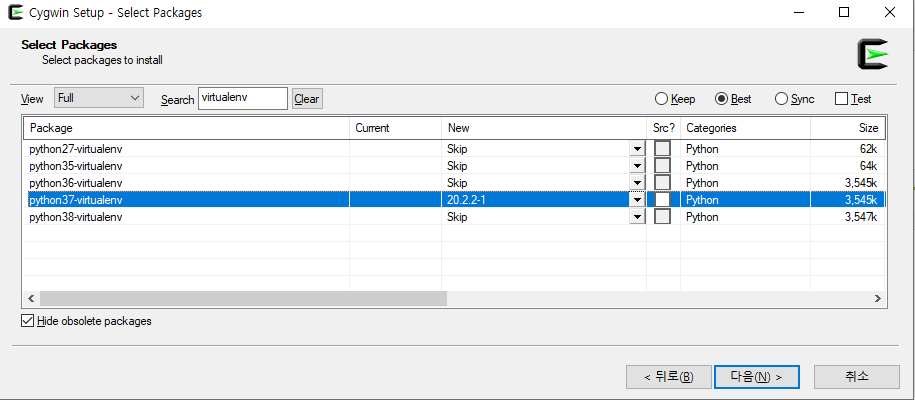Close the Cygwin Setup window
The height and width of the screenshot is (400, 915).
point(889,12)
